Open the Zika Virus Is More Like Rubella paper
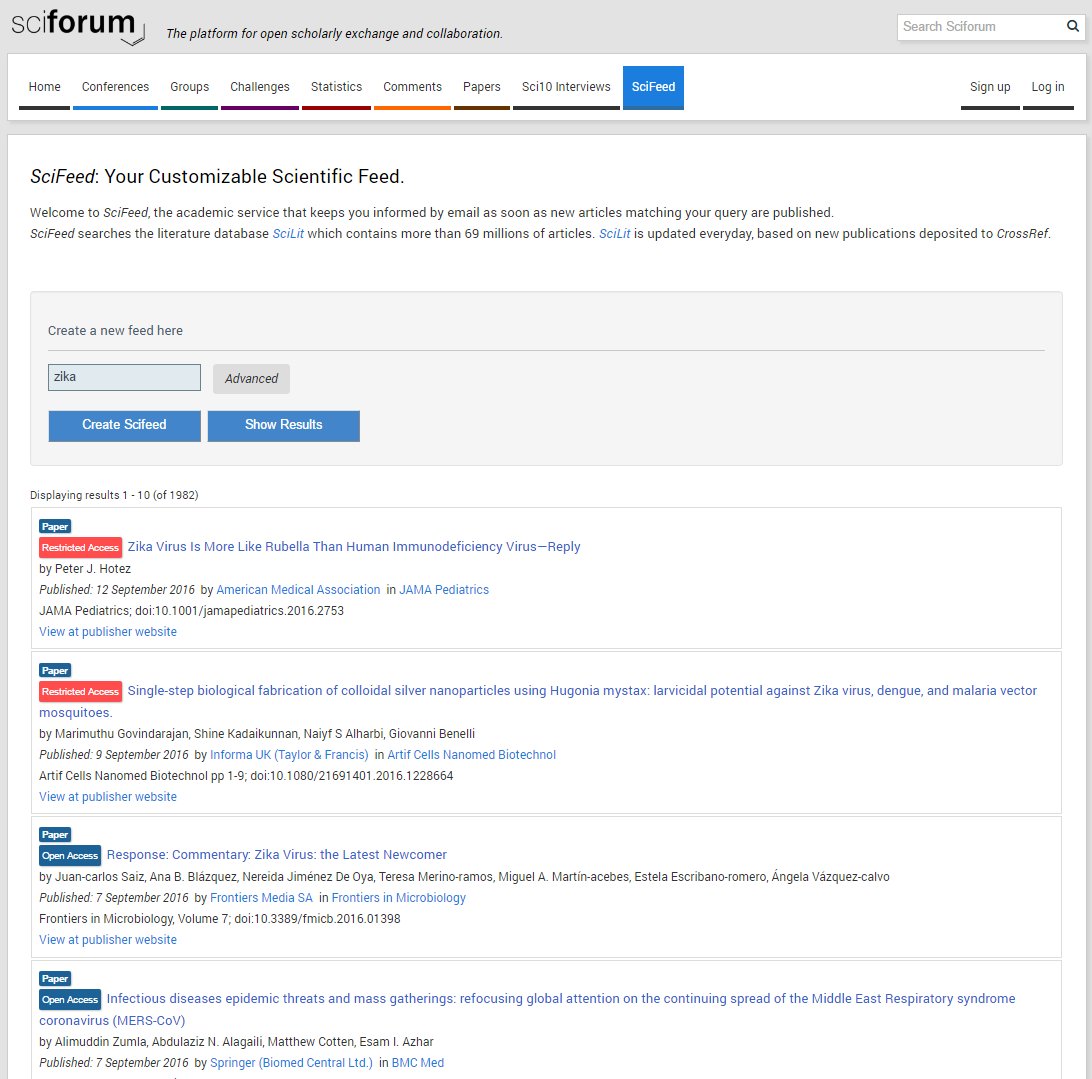Viewport: 1092px width, 1079px height. (354, 547)
